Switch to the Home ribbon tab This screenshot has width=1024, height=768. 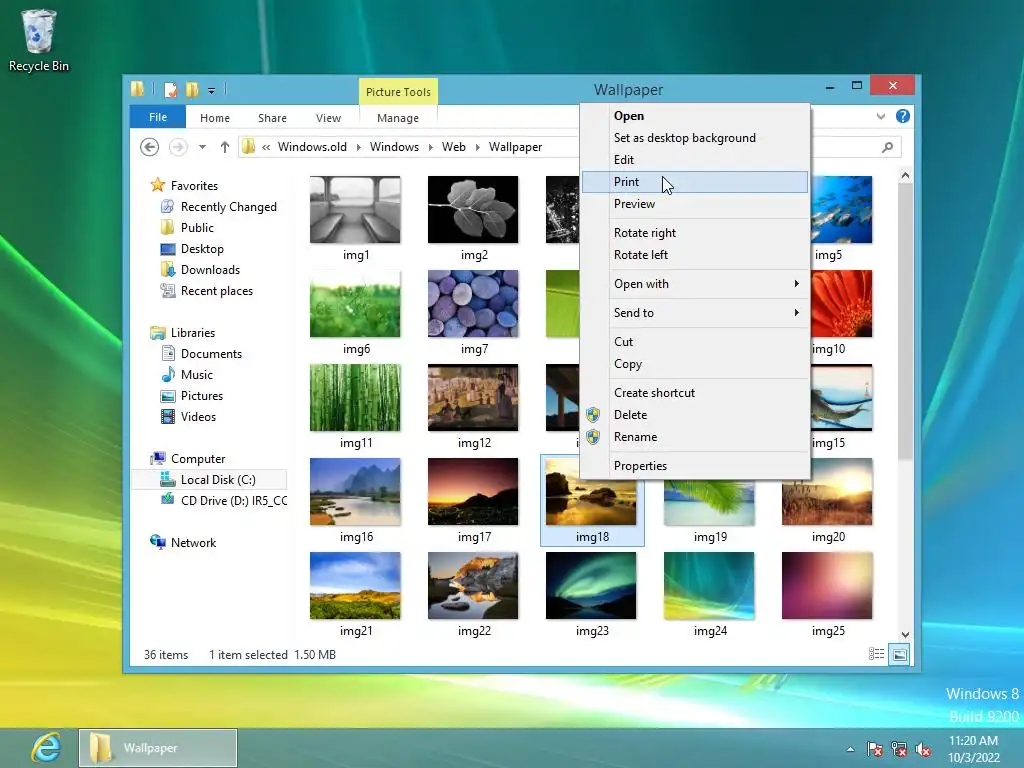point(215,118)
